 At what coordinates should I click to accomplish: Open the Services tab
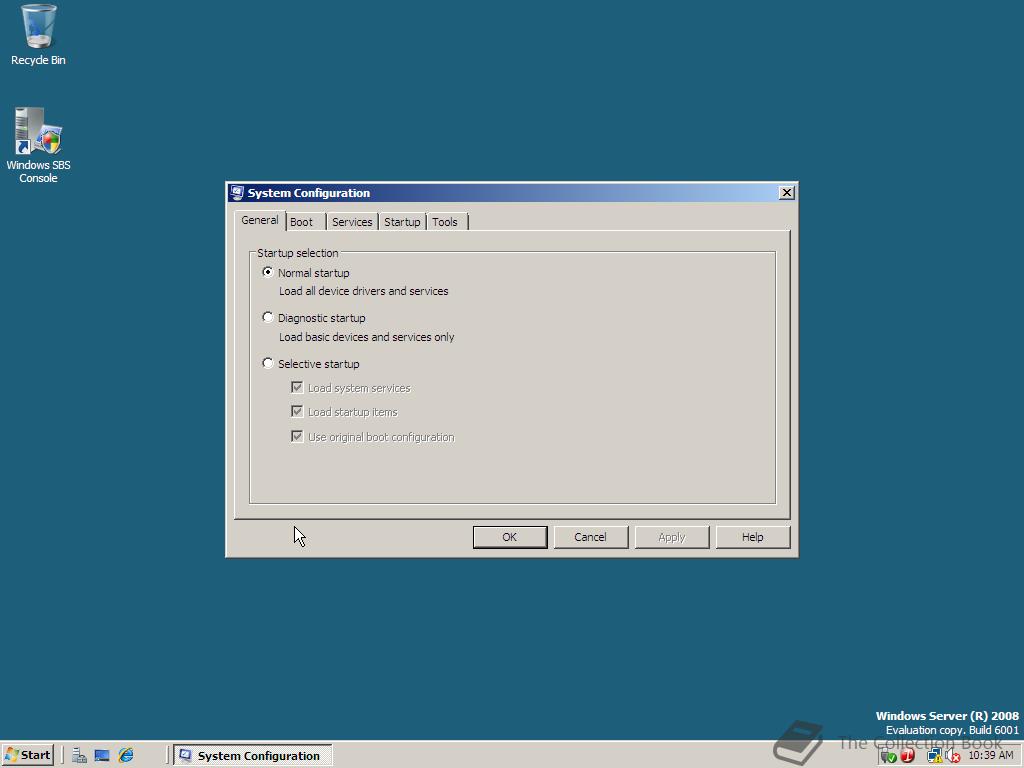pos(352,222)
